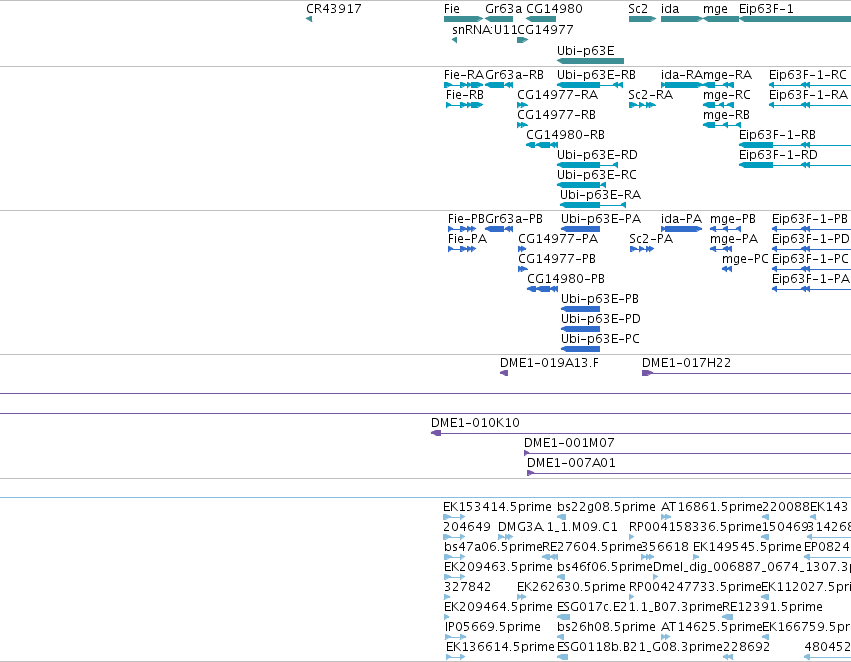The width and height of the screenshot is (851, 662).
Task: Select the Ubi-p63E-RB transcript label
Action: tap(596, 75)
